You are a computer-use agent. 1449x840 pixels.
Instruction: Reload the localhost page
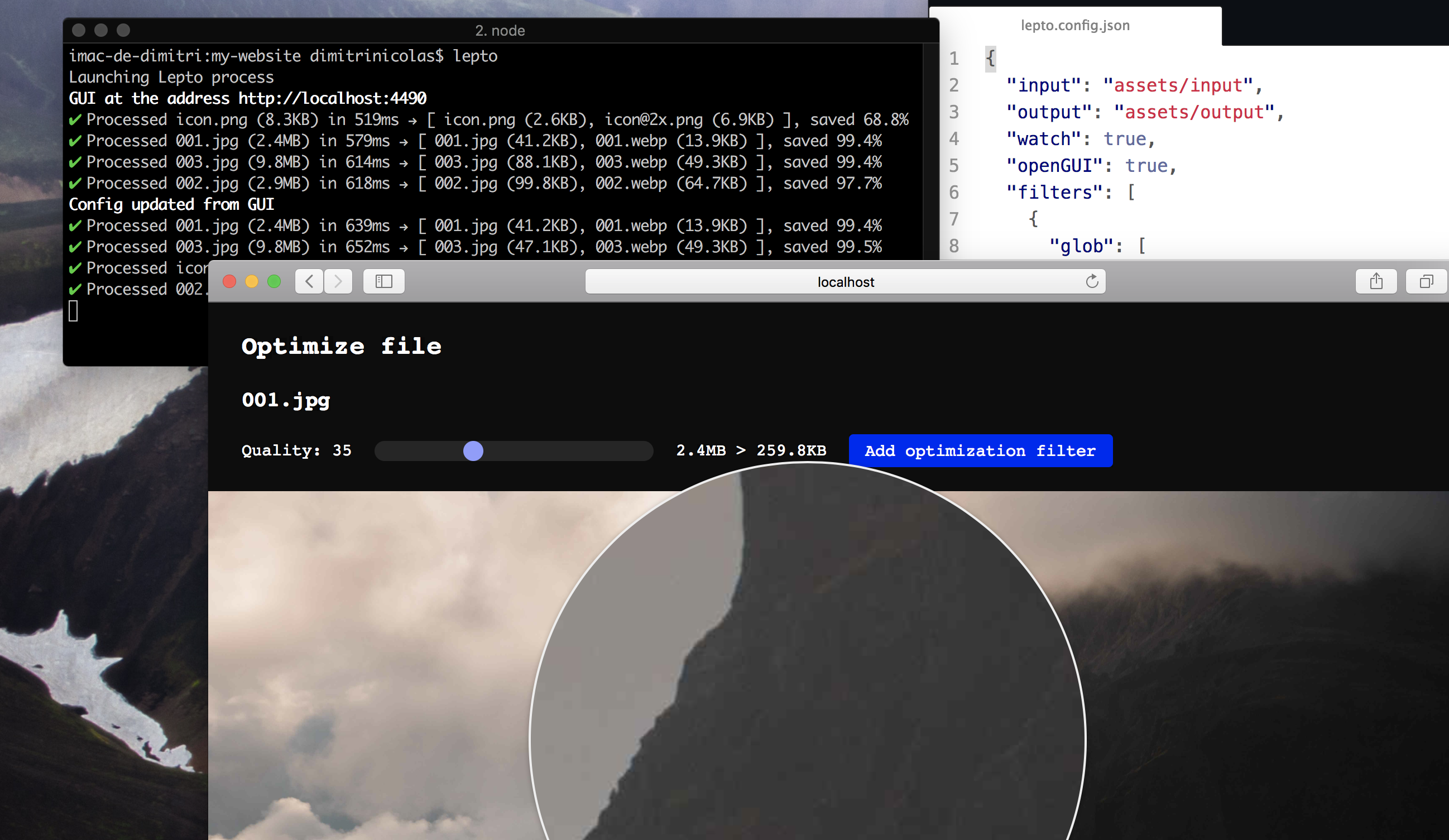(x=1091, y=281)
